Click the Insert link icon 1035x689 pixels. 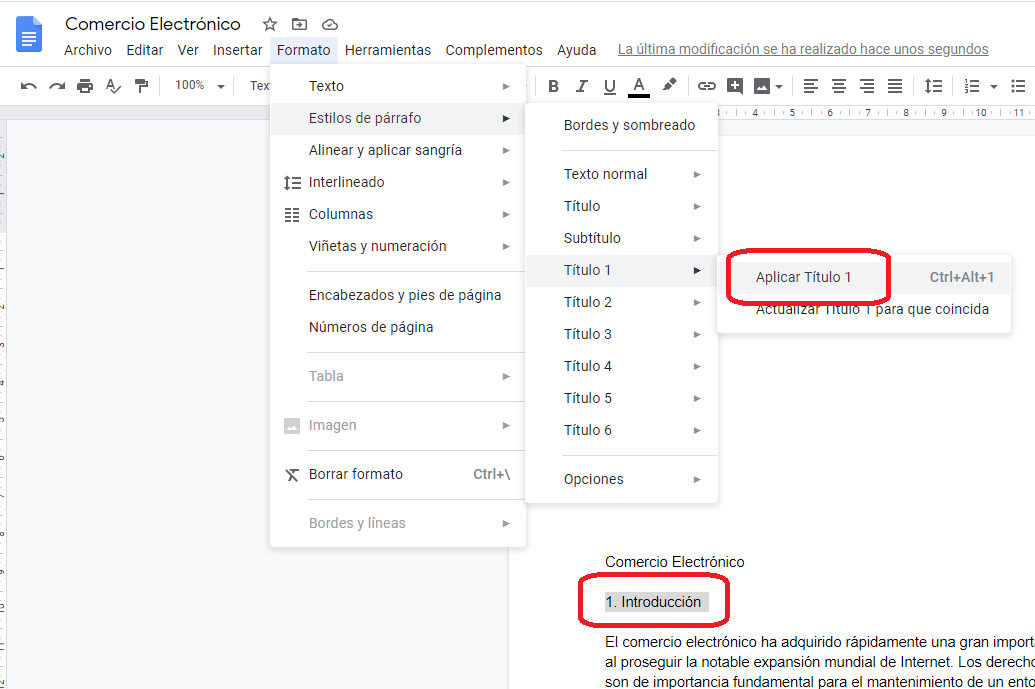707,86
